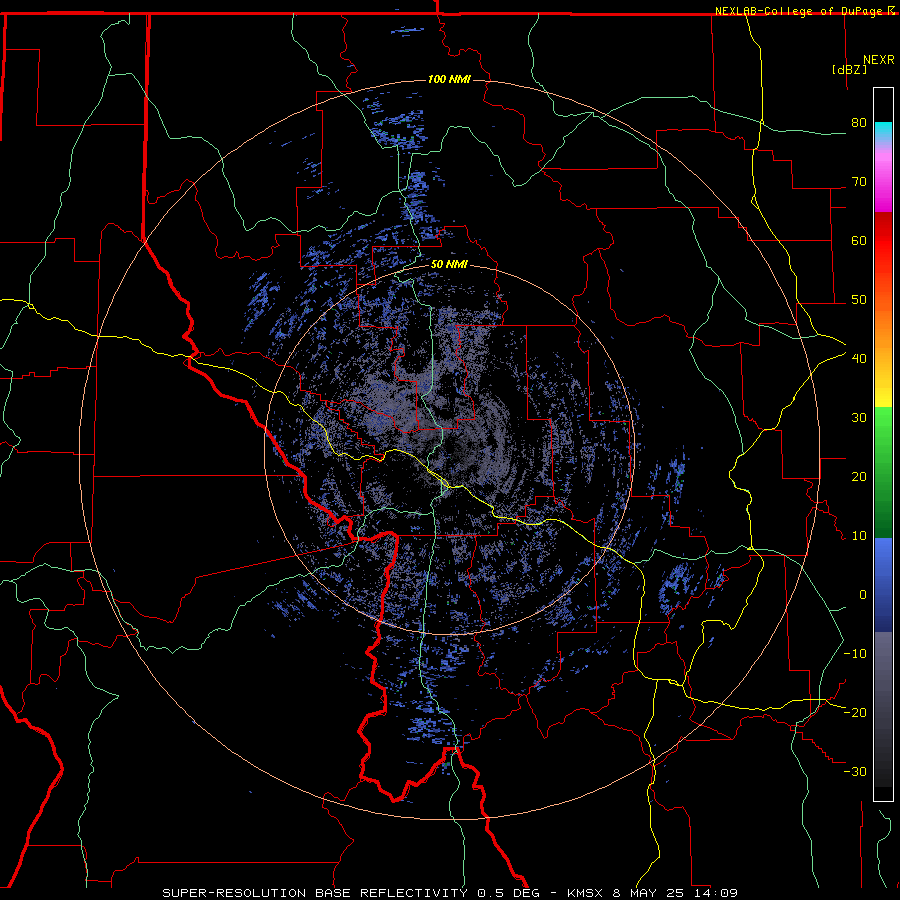The width and height of the screenshot is (900, 900).
Task: Click the green segment of the color bar
Action: 883,472
